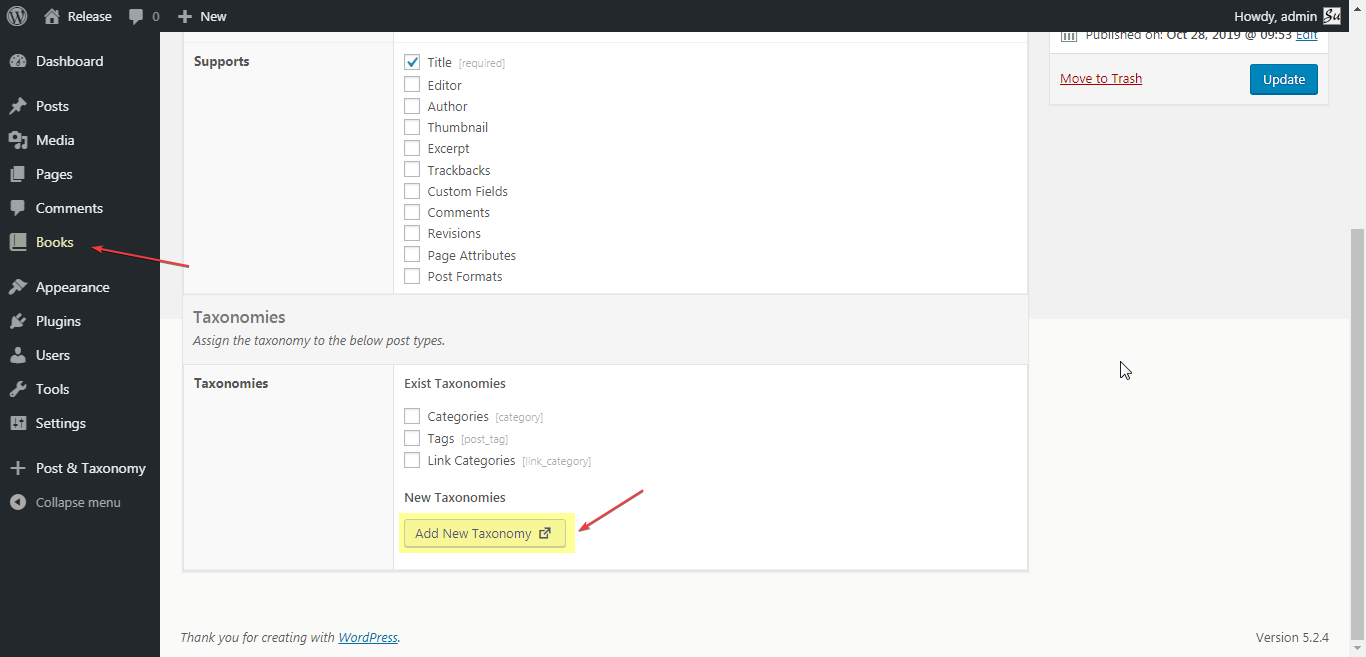1366x657 pixels.
Task: Toggle the Tags taxonomy checkbox
Action: [x=412, y=438]
